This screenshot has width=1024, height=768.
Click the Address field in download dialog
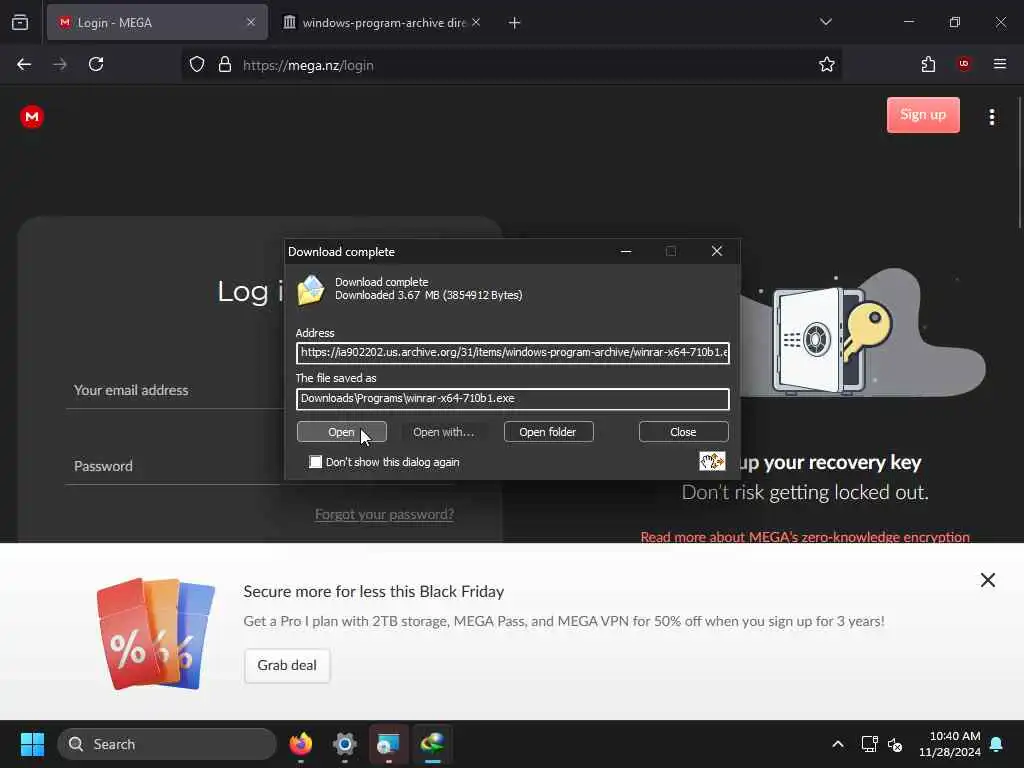pyautogui.click(x=513, y=353)
